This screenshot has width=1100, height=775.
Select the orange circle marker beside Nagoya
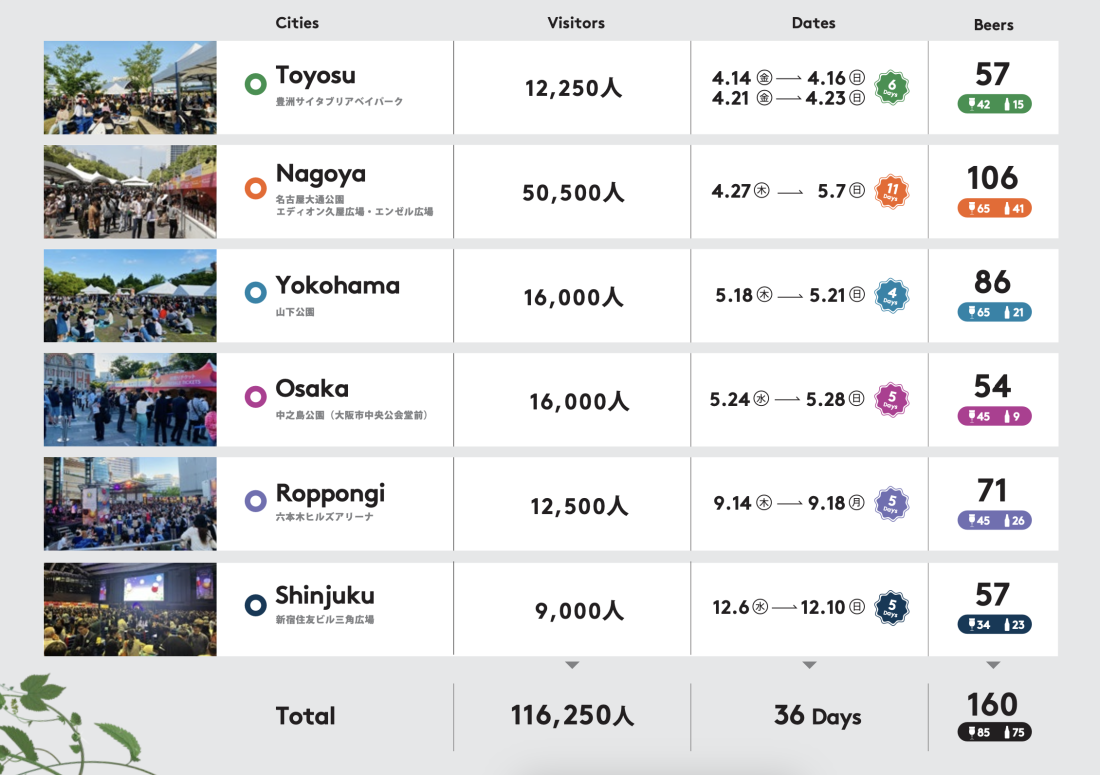click(x=255, y=188)
